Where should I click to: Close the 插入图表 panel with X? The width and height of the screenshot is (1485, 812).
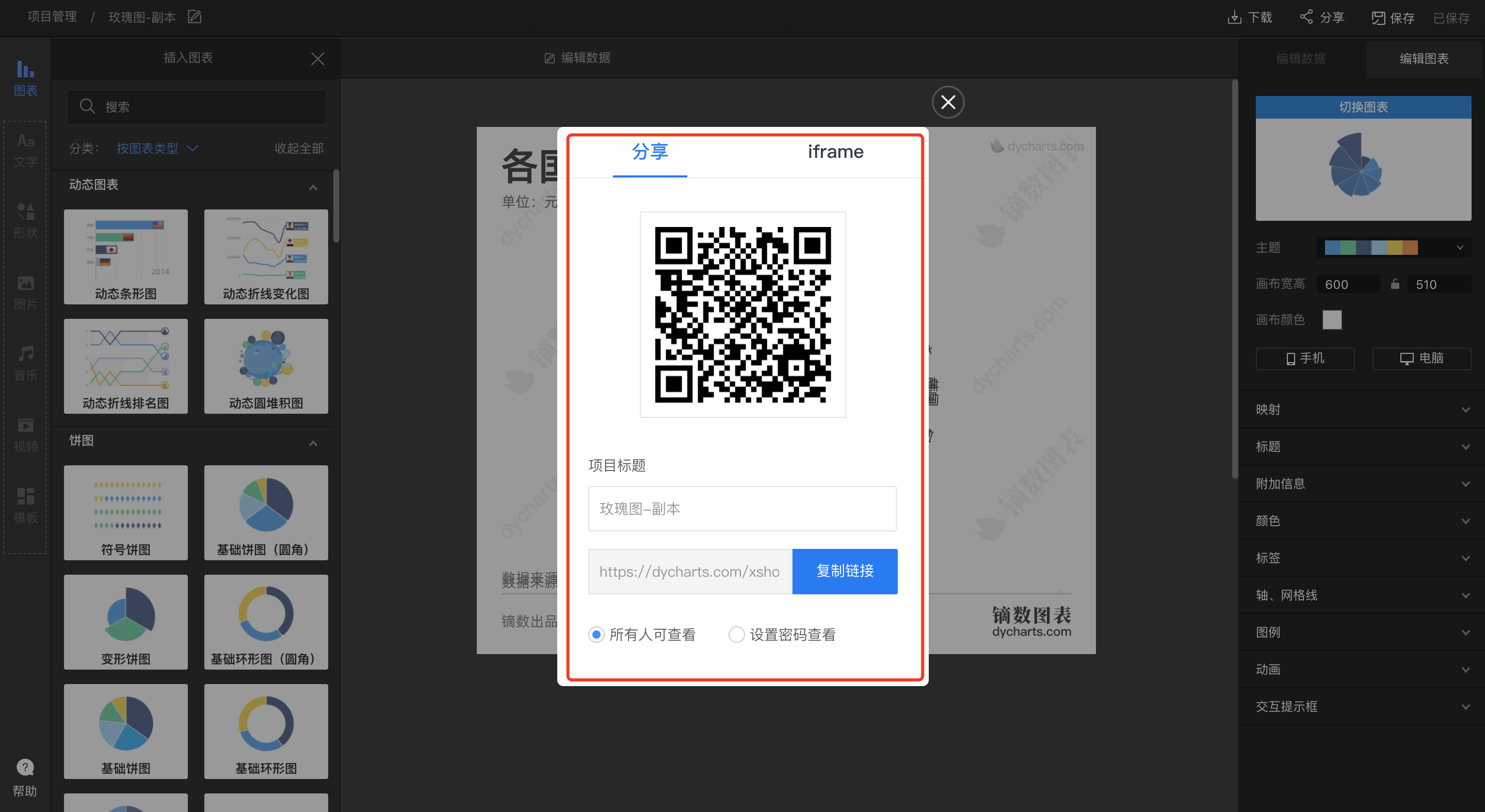[318, 58]
